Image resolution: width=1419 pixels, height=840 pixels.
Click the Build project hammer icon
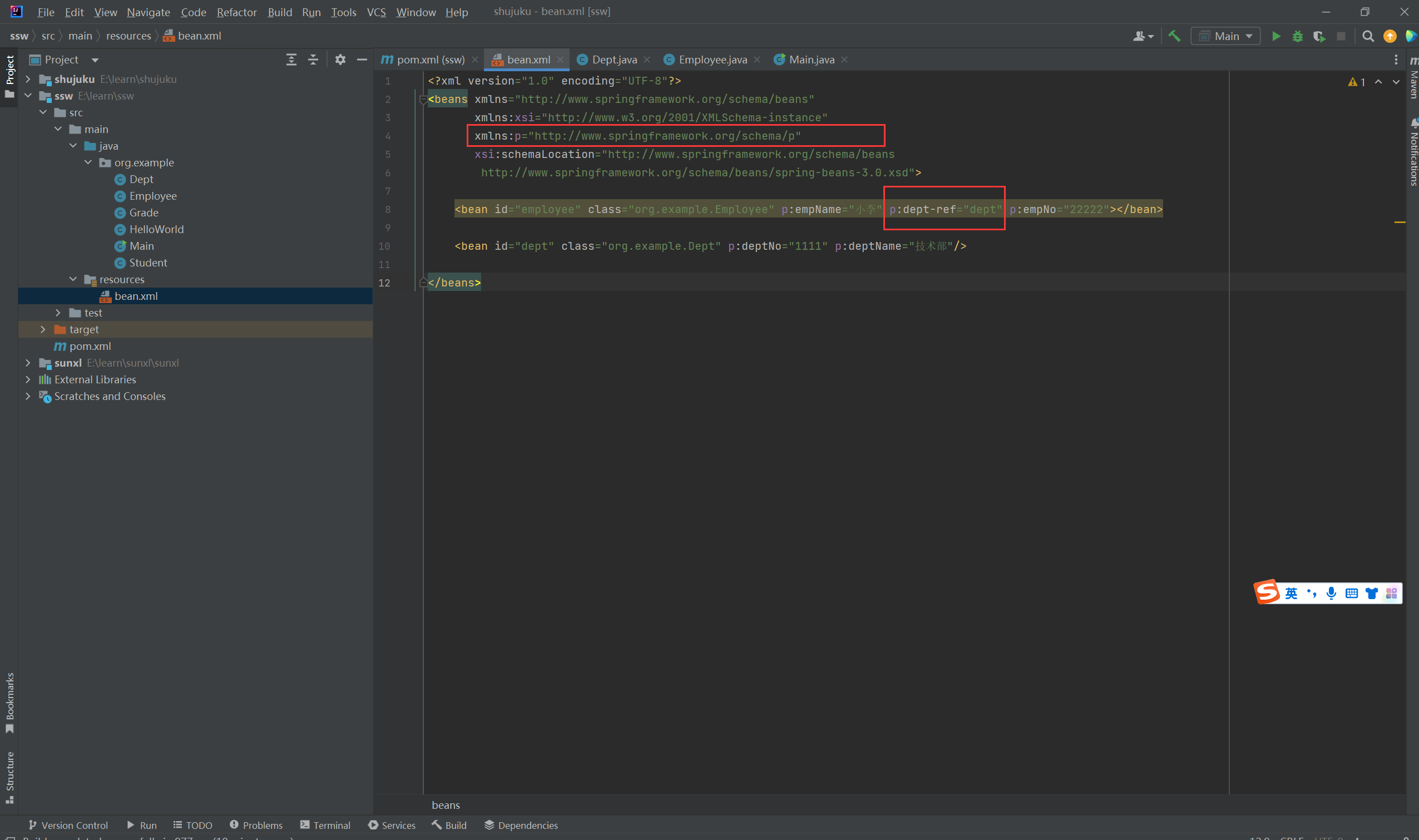[1174, 36]
